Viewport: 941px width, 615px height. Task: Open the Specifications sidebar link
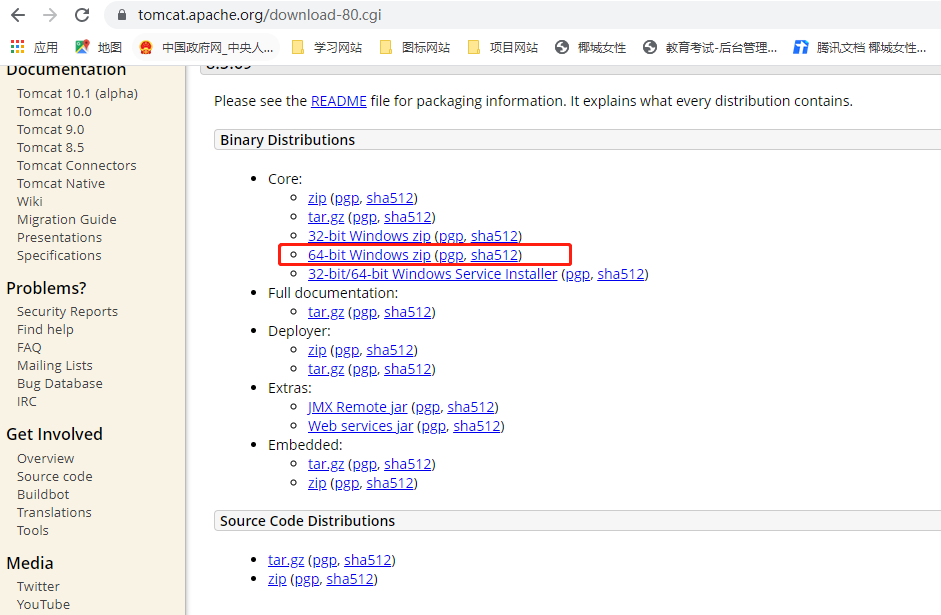click(x=59, y=256)
